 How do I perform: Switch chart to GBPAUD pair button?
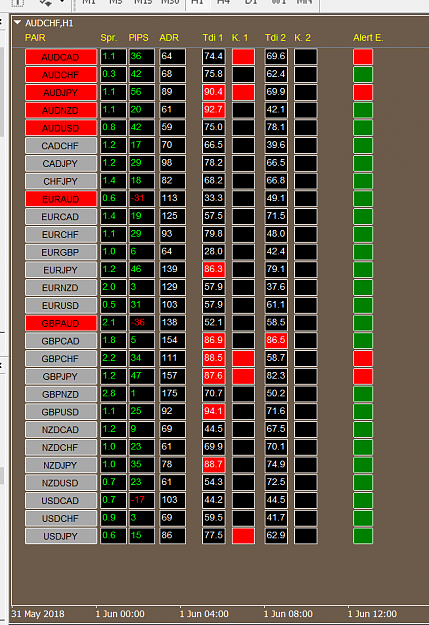click(61, 323)
